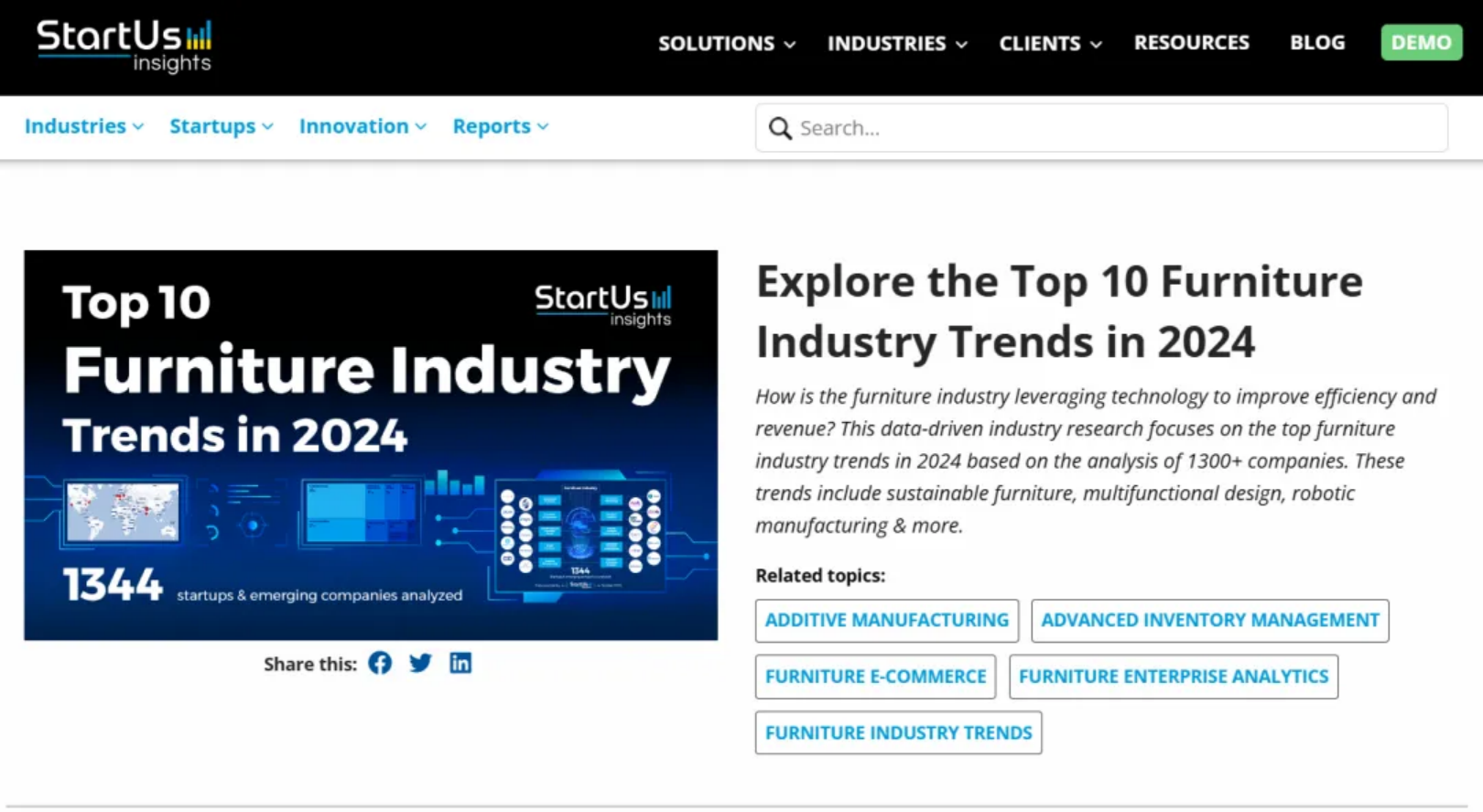Viewport: 1483px width, 812px height.
Task: Open the Furniture Industry Trends topic tag
Action: [898, 733]
